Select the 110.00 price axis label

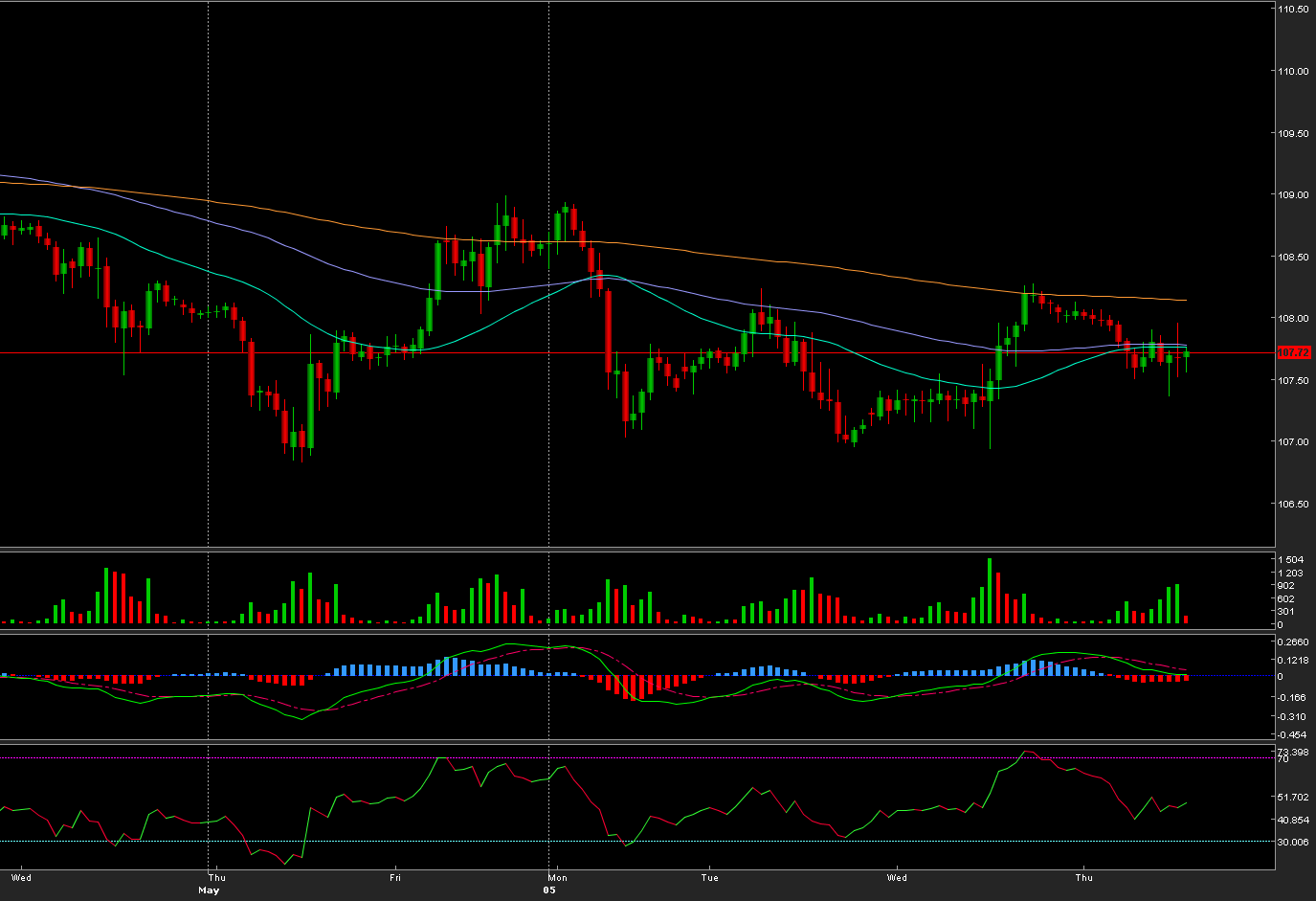pos(1294,72)
